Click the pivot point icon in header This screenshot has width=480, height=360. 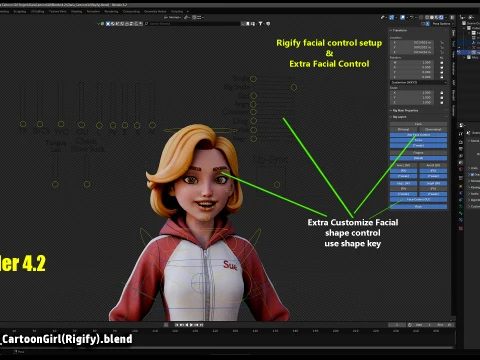pyautogui.click(x=187, y=17)
